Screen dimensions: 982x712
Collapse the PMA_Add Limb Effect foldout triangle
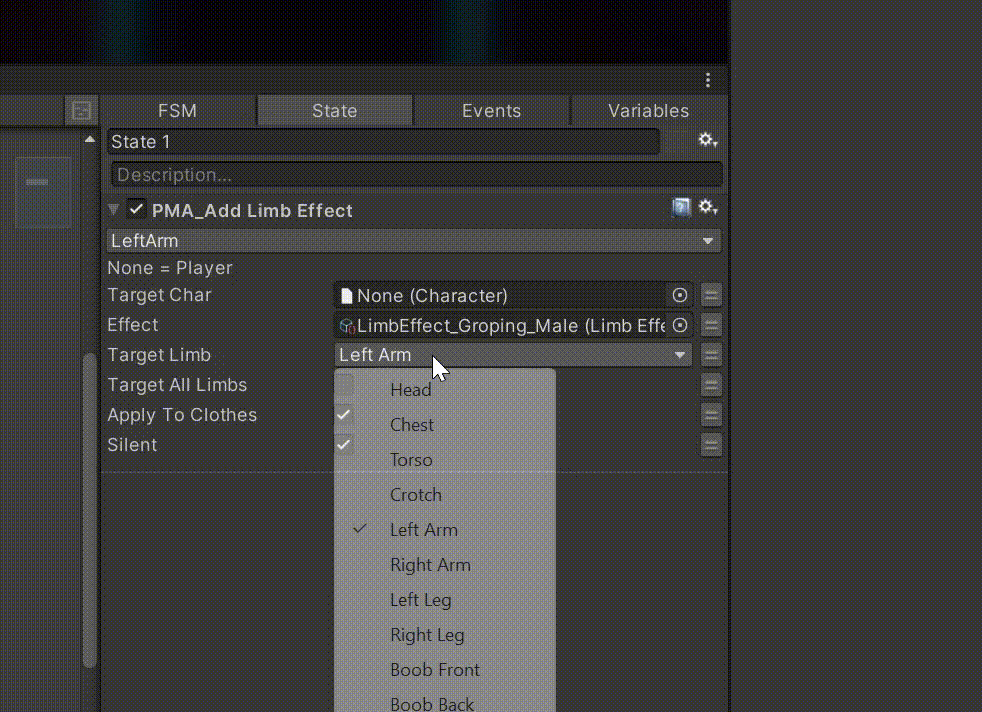coord(114,210)
